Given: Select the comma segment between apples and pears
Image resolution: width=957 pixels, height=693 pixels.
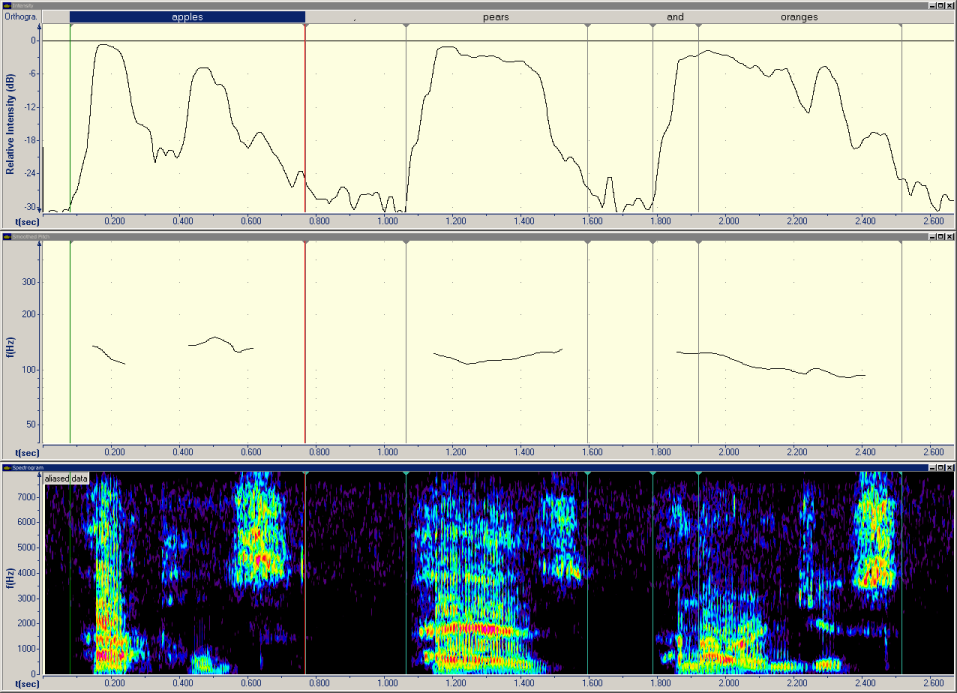Looking at the screenshot, I should click(x=355, y=17).
